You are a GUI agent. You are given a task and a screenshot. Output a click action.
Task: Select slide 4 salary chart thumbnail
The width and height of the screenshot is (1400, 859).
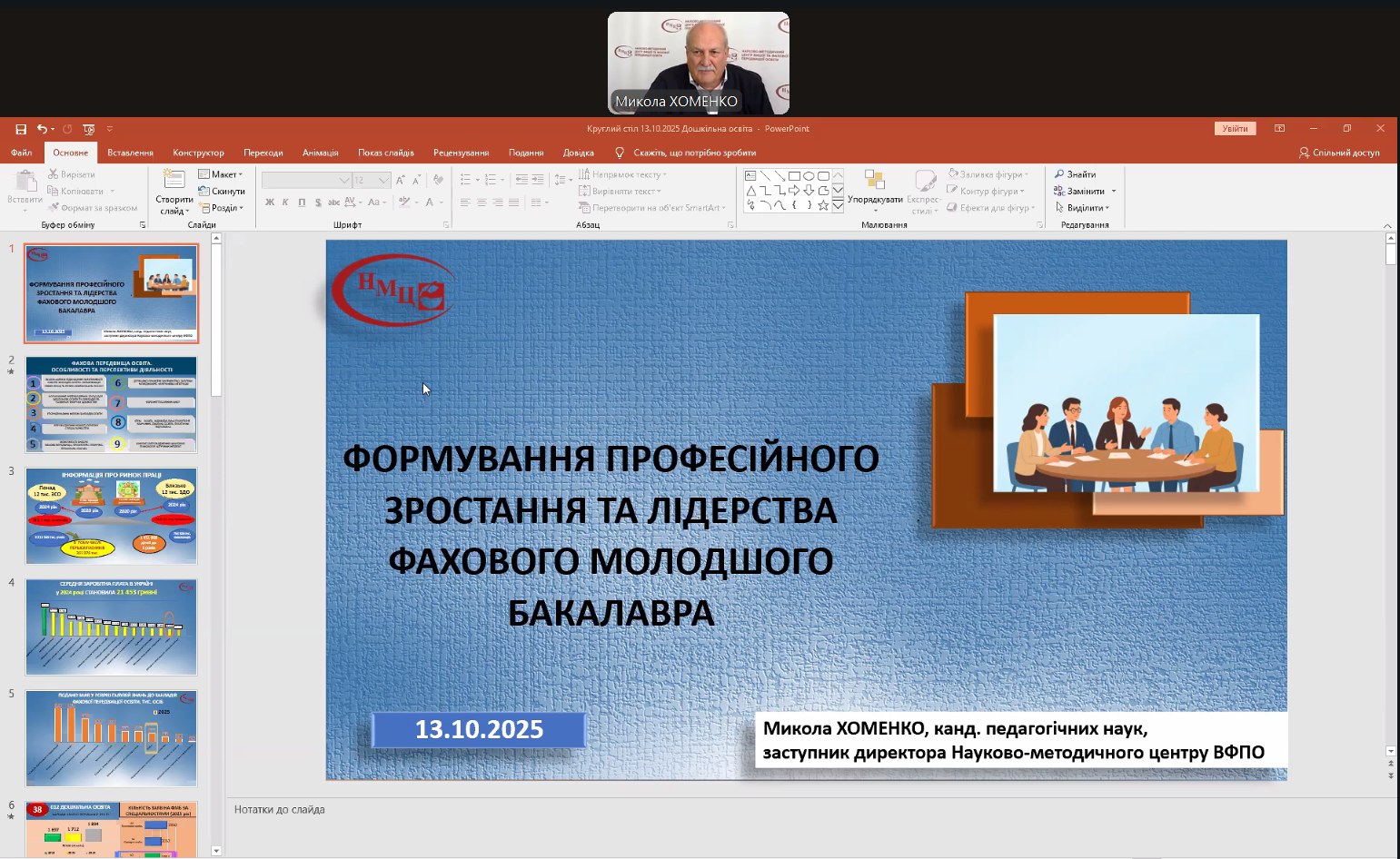tap(111, 627)
